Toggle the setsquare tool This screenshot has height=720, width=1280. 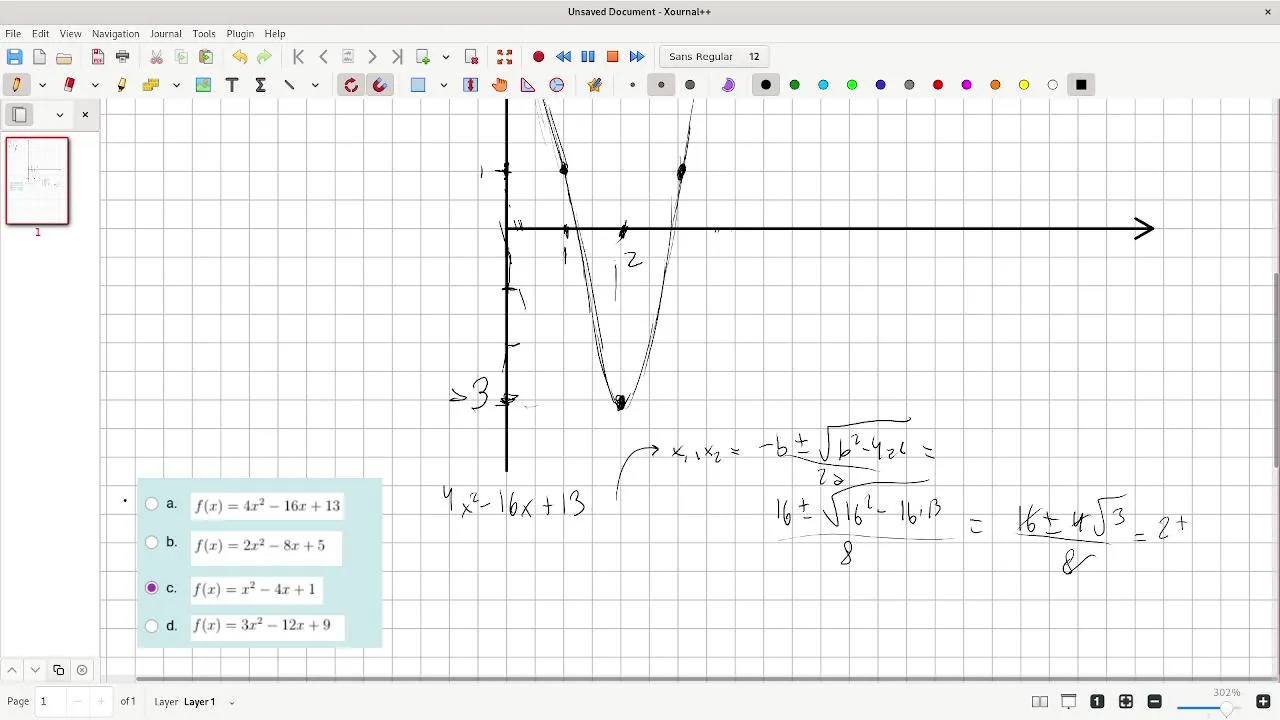529,85
